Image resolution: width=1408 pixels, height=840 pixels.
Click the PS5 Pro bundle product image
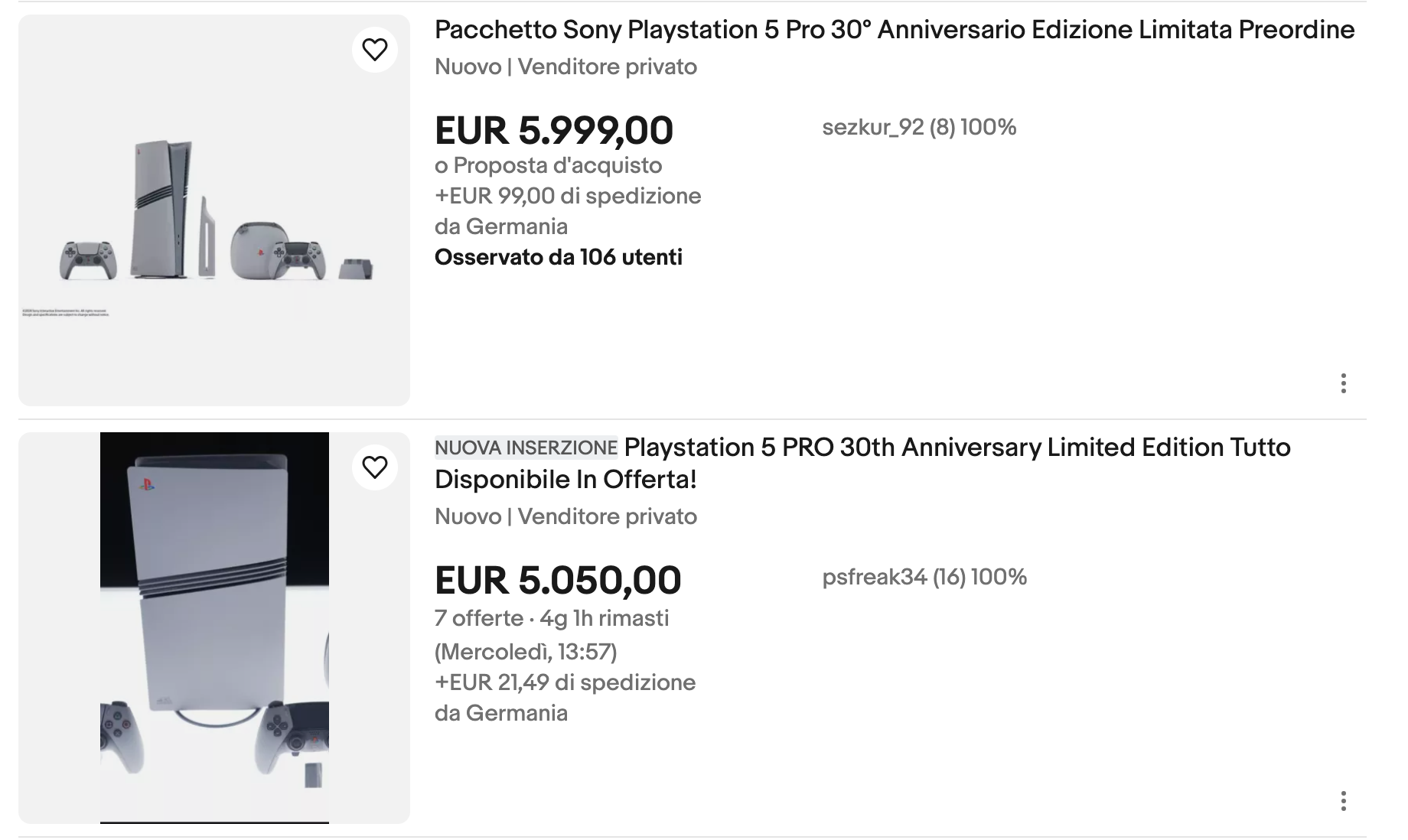(x=214, y=210)
